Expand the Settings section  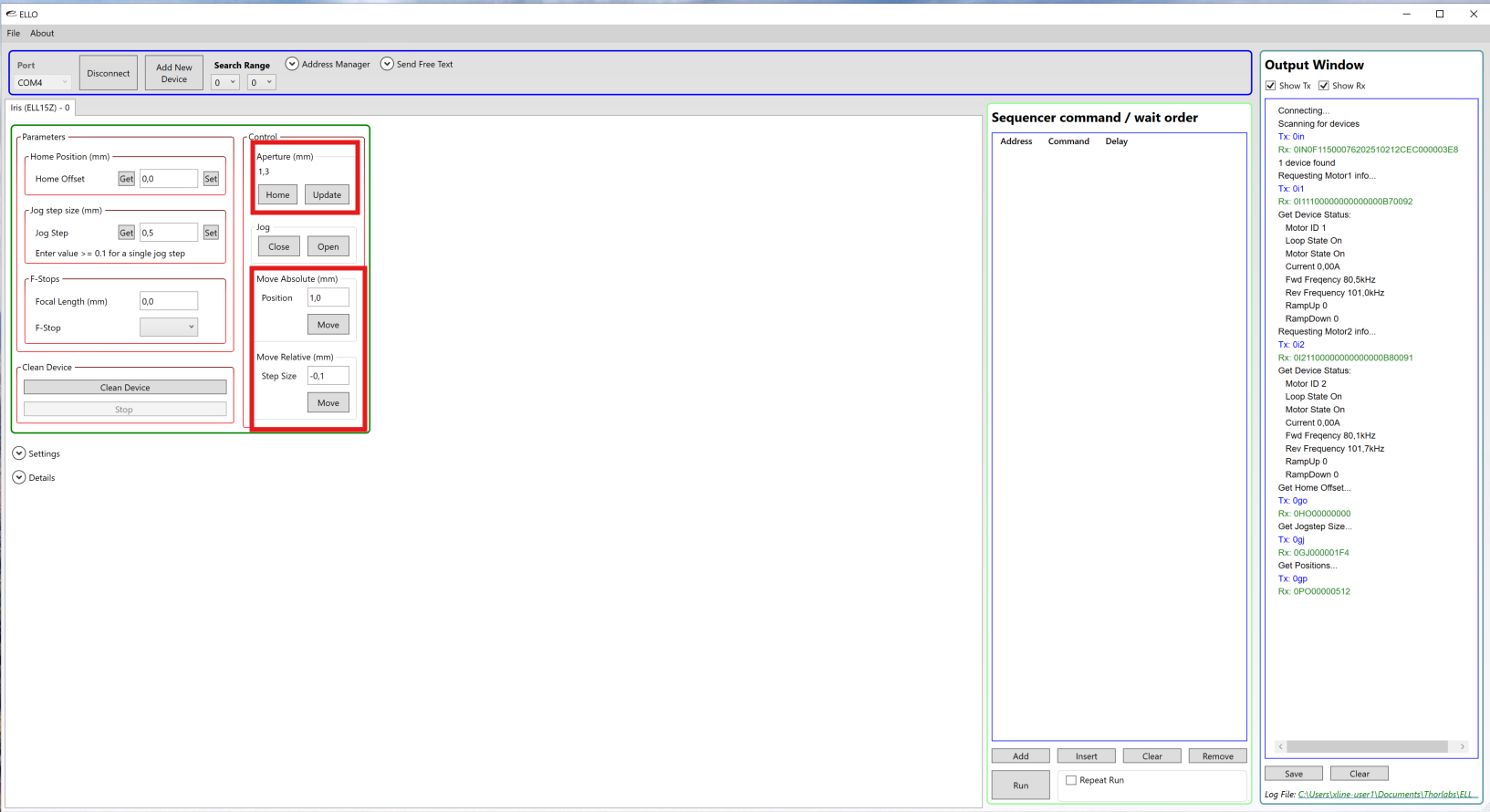pos(19,453)
